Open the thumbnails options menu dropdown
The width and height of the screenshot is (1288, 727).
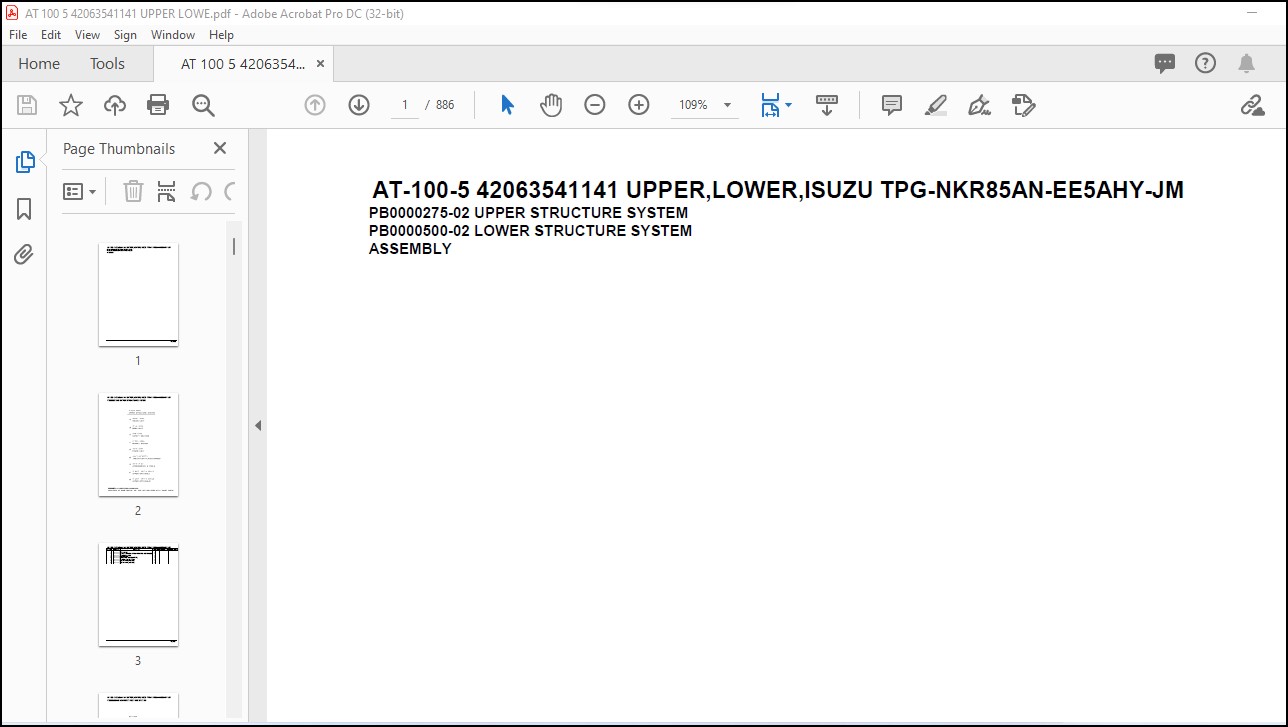80,191
